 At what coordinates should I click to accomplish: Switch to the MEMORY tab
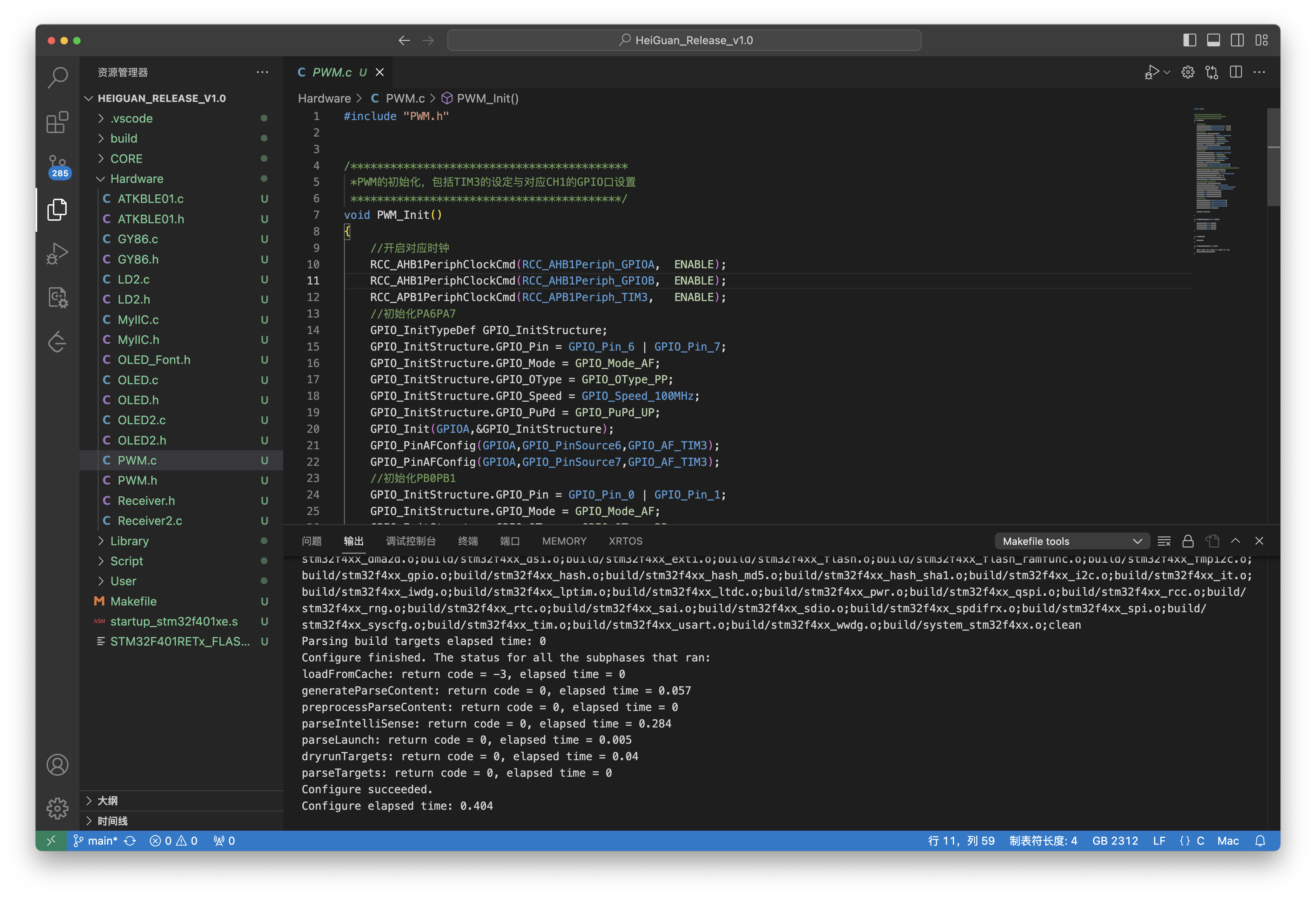coord(564,541)
